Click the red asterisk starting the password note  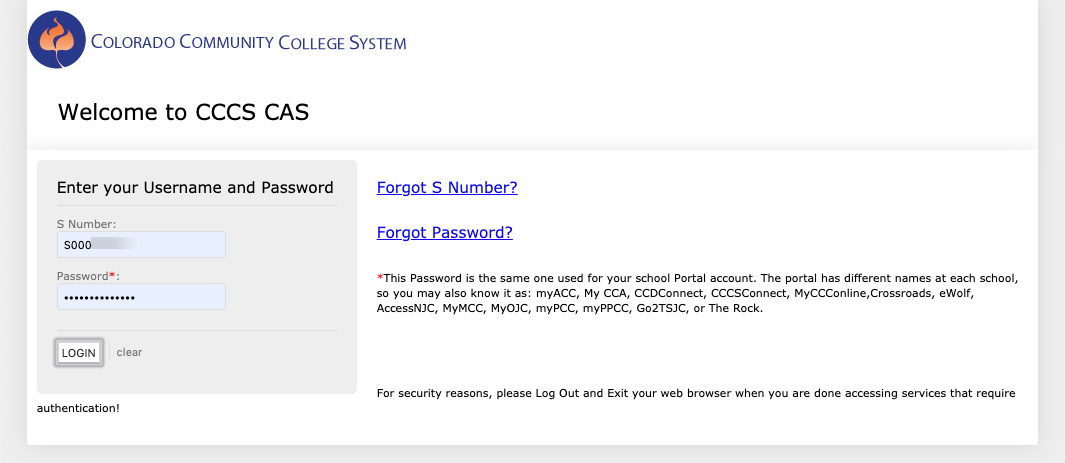(380, 278)
